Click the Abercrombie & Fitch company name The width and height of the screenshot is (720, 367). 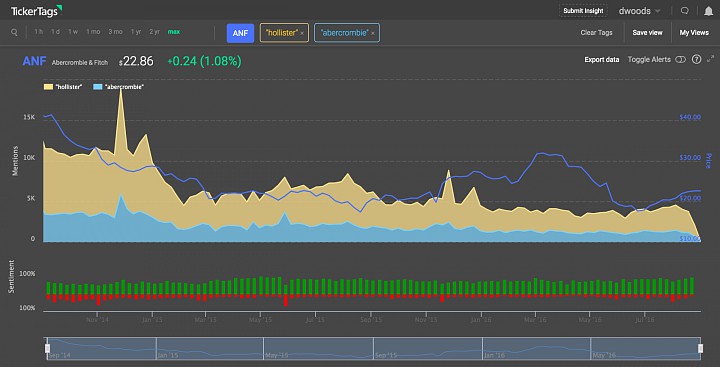pos(80,62)
